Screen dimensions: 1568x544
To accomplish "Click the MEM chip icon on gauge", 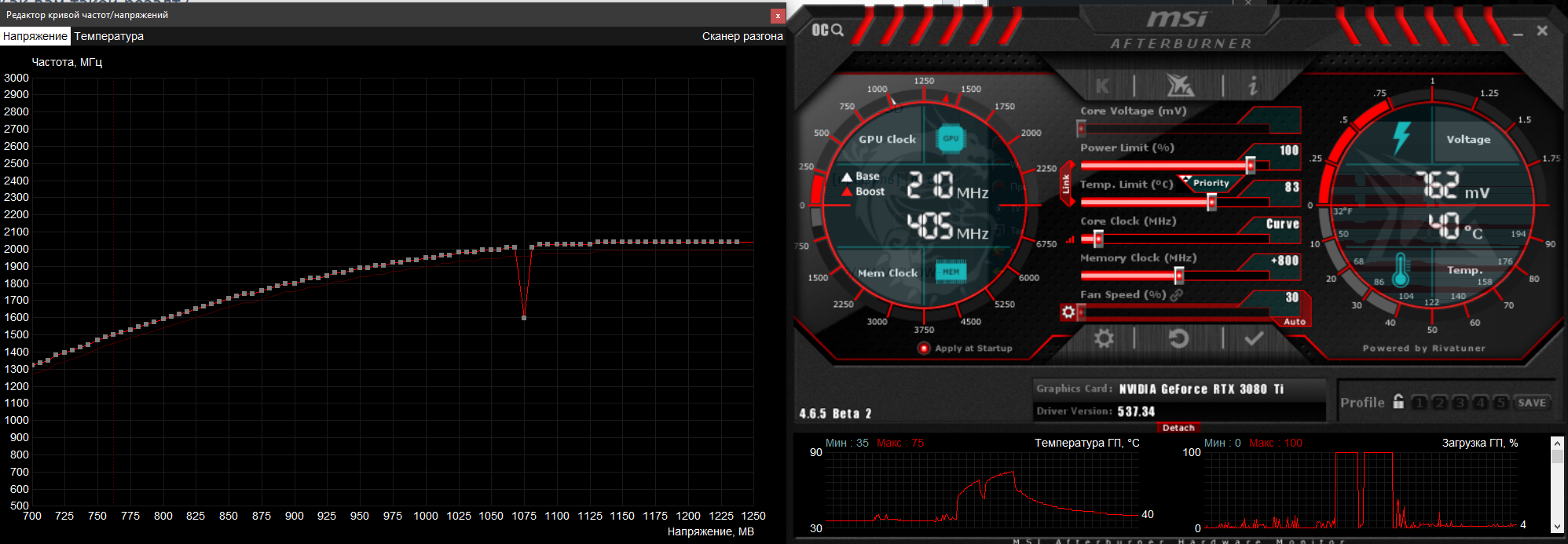I will (x=951, y=272).
